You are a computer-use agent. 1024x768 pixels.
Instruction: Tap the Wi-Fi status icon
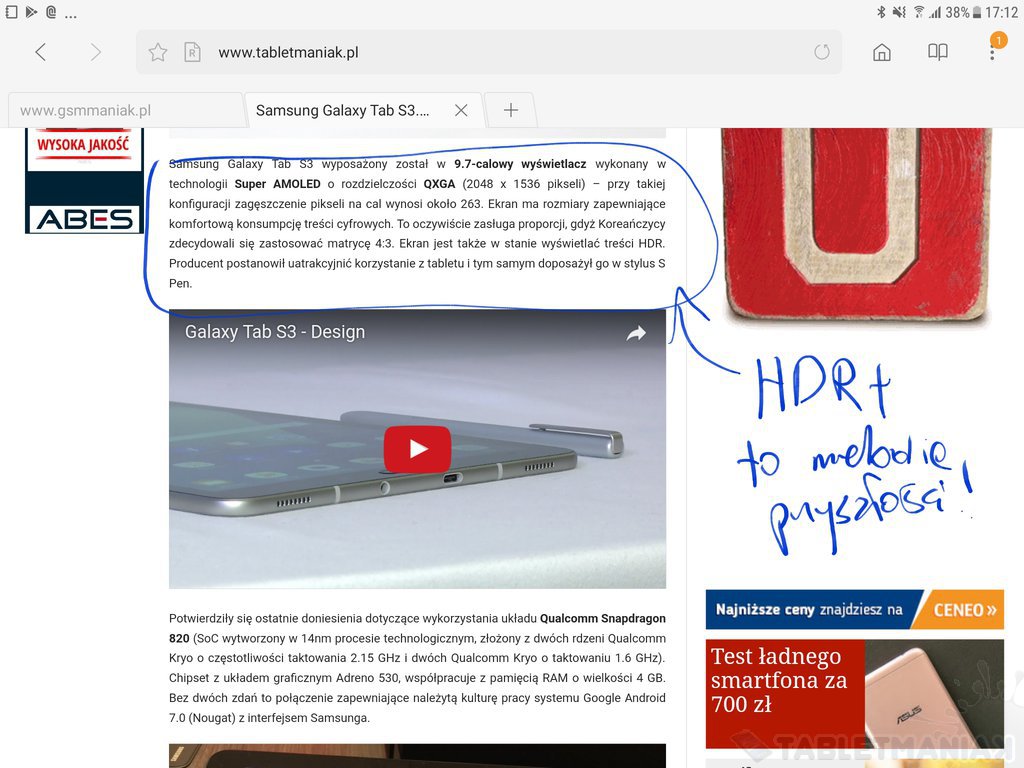click(919, 12)
